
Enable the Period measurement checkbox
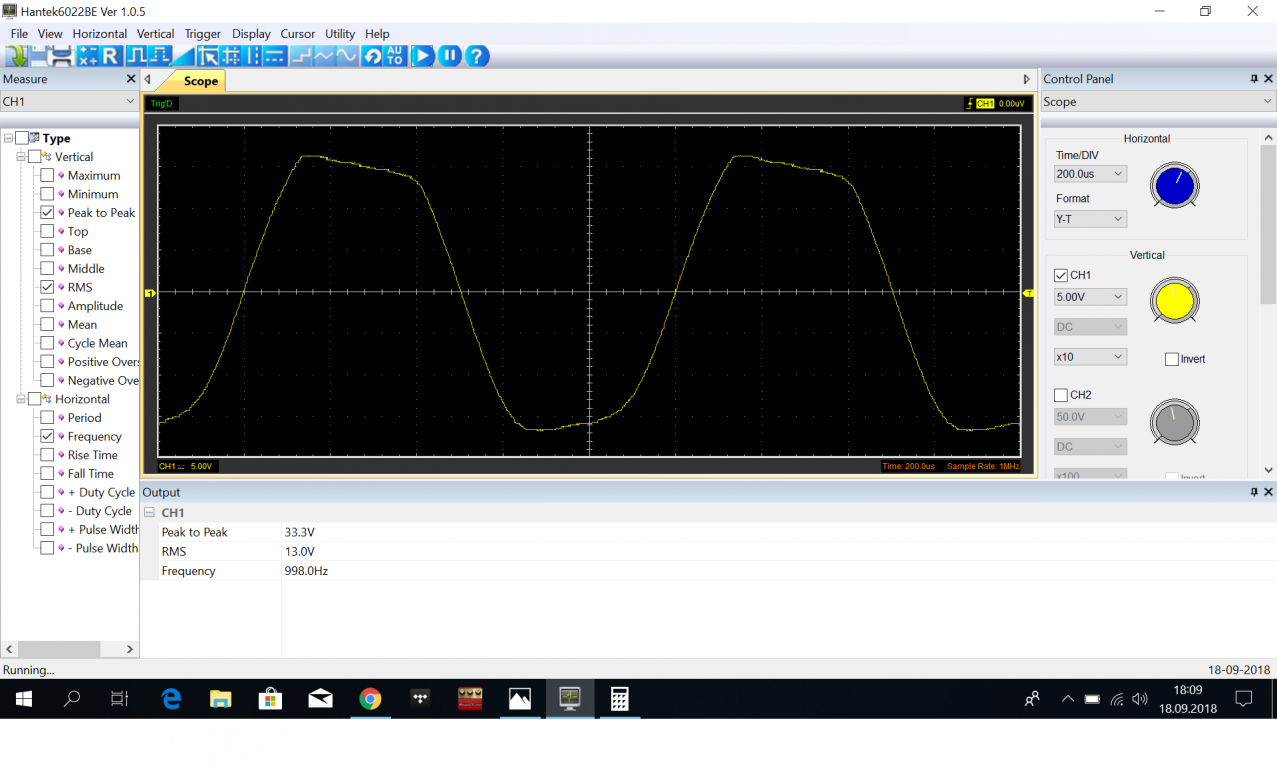point(47,417)
